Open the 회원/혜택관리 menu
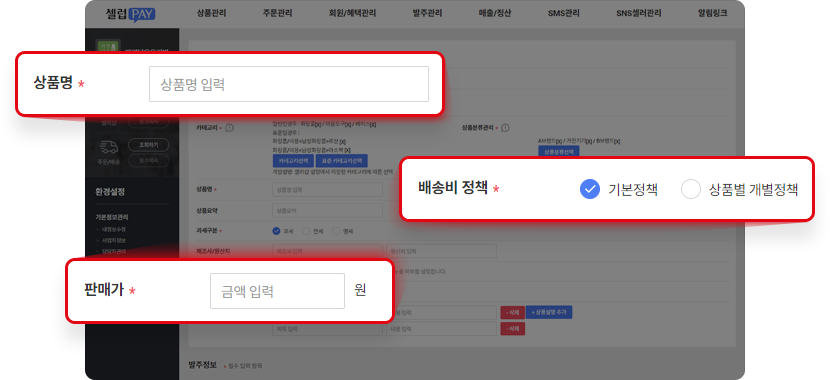This screenshot has height=380, width=830. click(352, 13)
